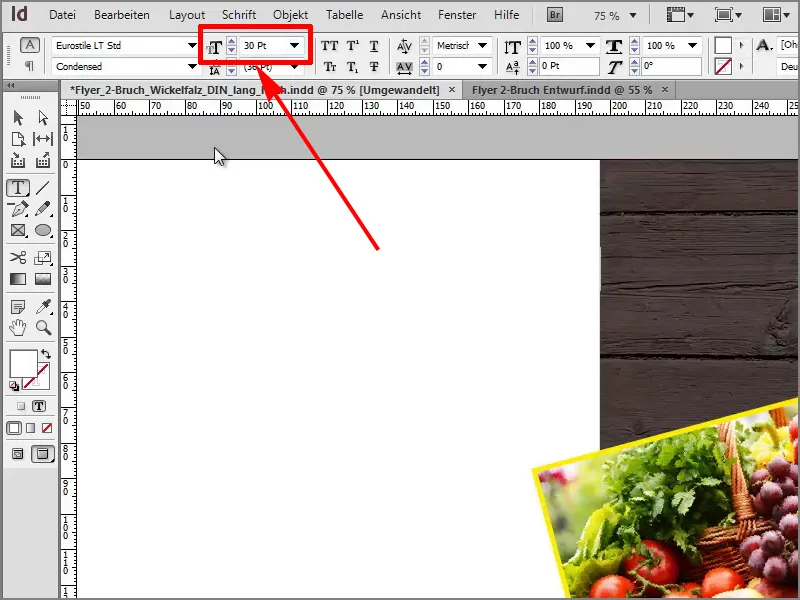Open the Eurostile LT Std font dropdown
This screenshot has width=800, height=600.
(x=192, y=45)
